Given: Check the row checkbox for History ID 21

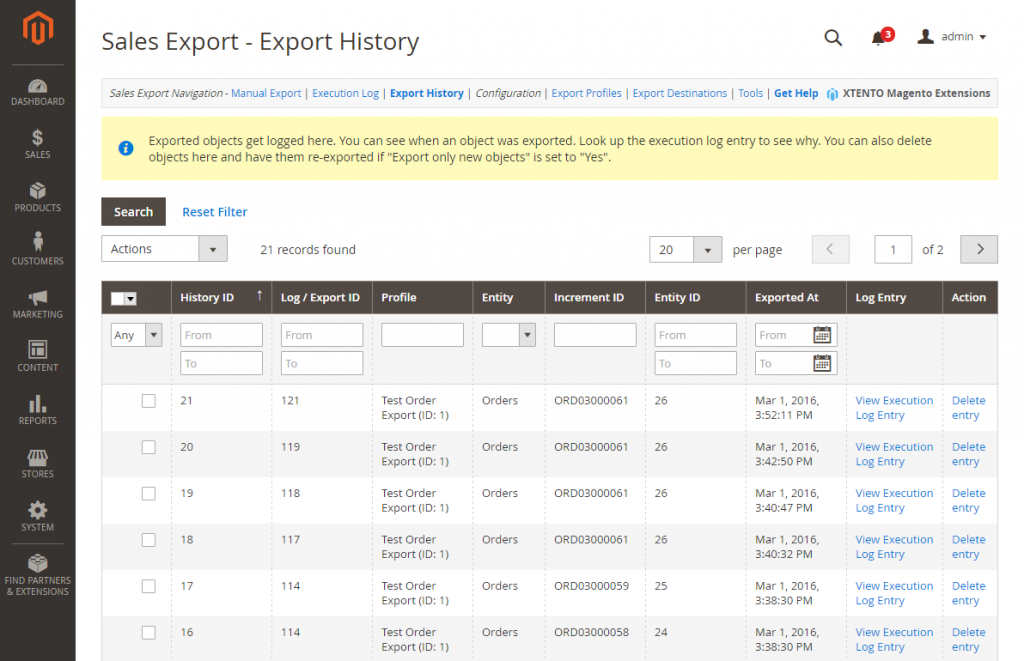Looking at the screenshot, I should point(148,400).
